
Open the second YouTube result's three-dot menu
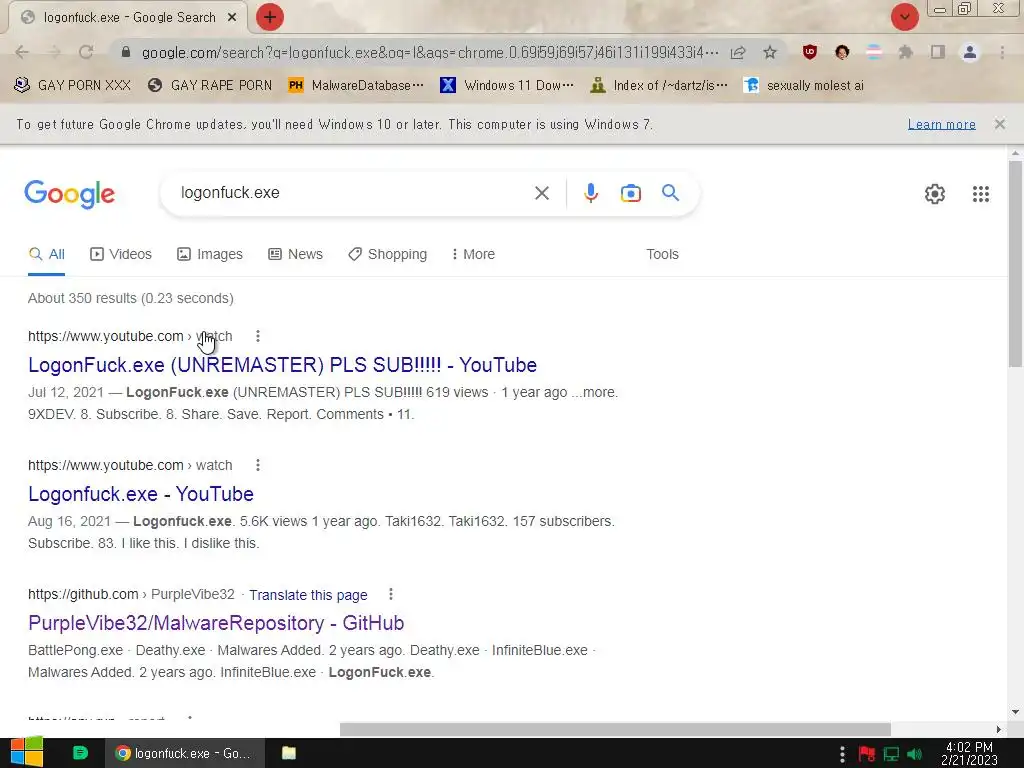258,465
